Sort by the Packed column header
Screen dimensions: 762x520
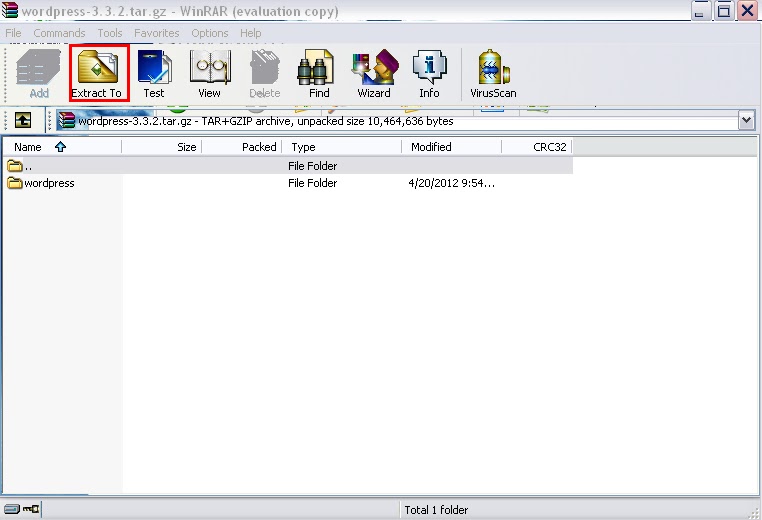242,147
